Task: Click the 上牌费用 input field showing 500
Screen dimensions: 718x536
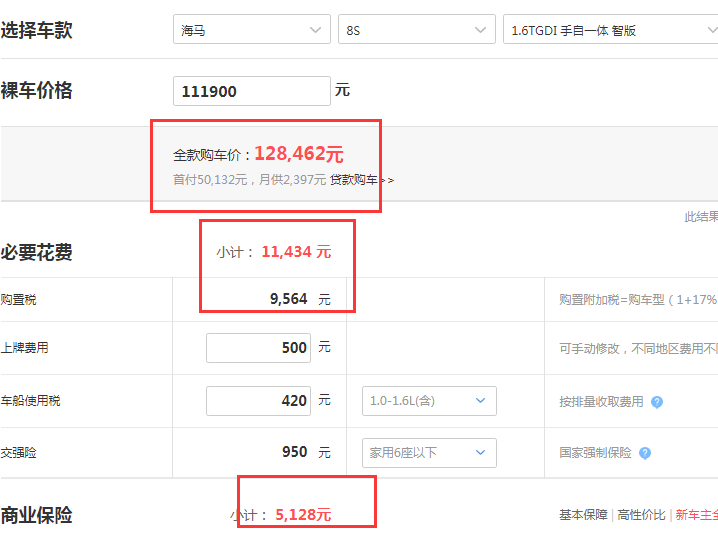Action: [x=258, y=348]
